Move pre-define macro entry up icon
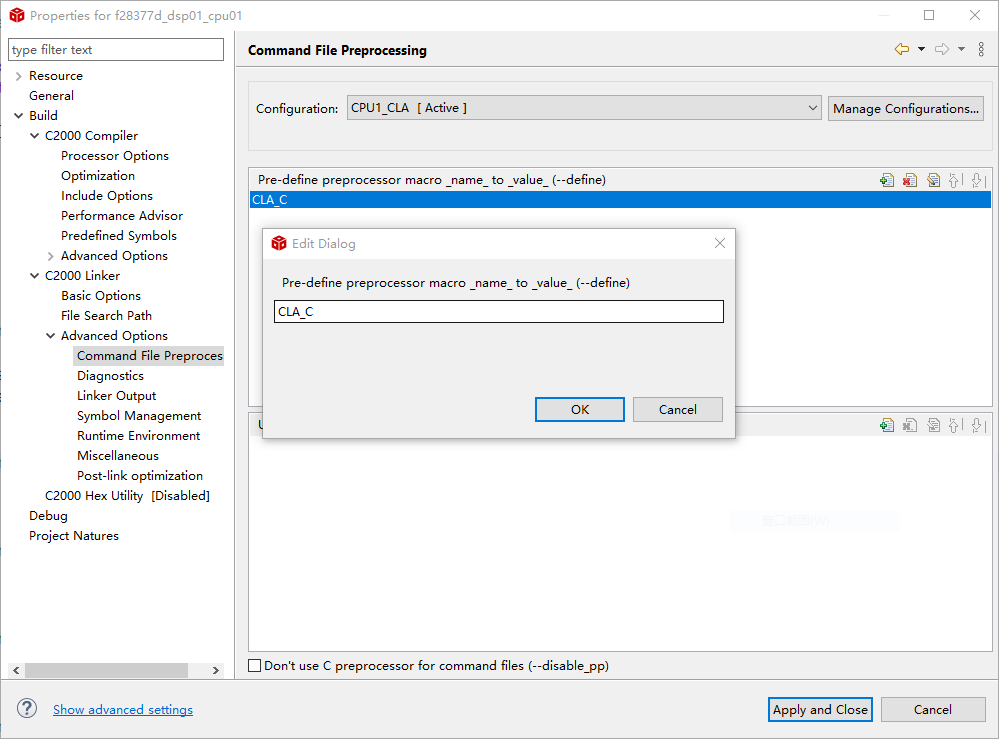The width and height of the screenshot is (999, 739). point(954,180)
